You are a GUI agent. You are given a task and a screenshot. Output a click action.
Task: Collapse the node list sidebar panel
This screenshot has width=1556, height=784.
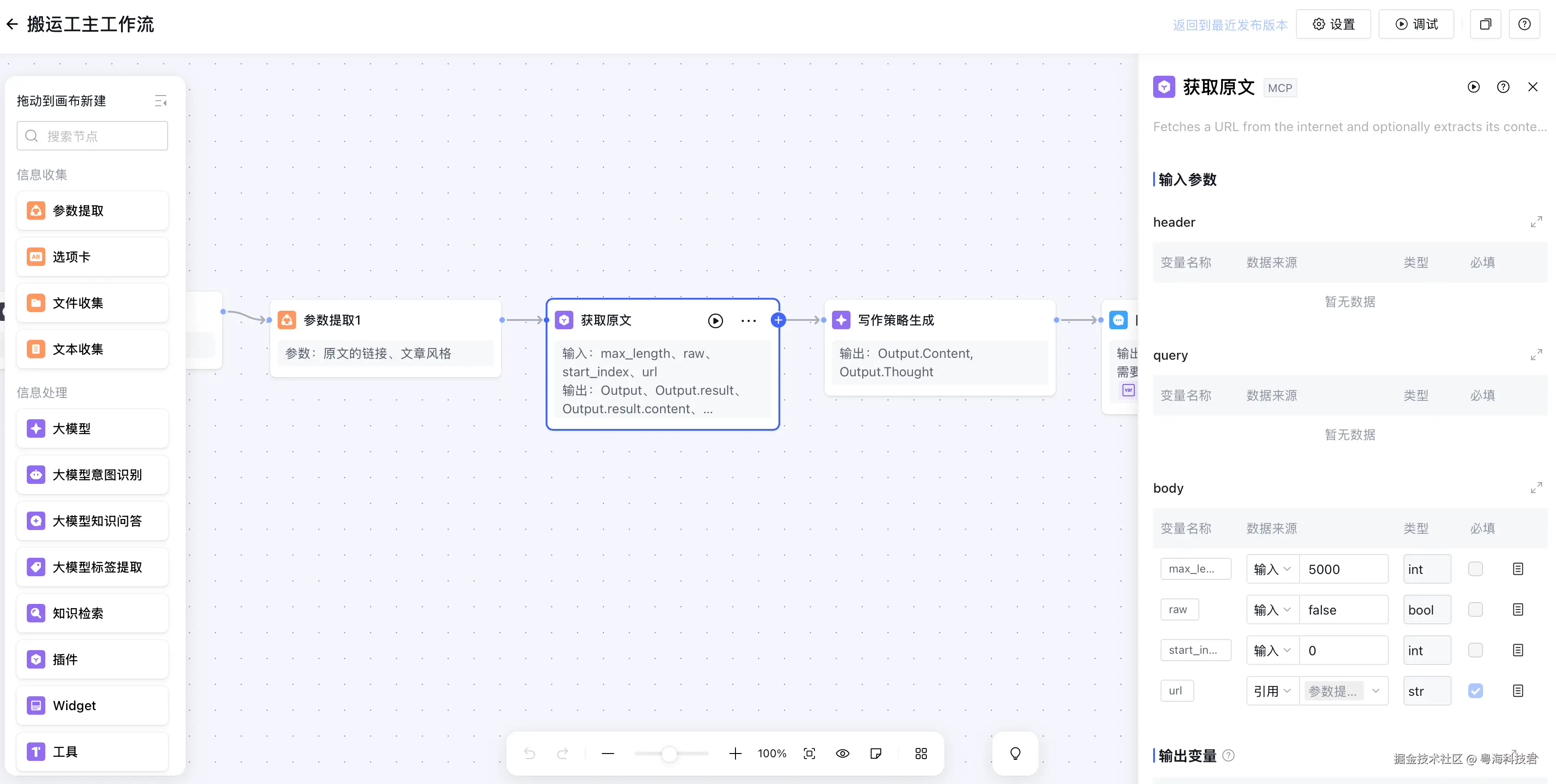coord(161,101)
